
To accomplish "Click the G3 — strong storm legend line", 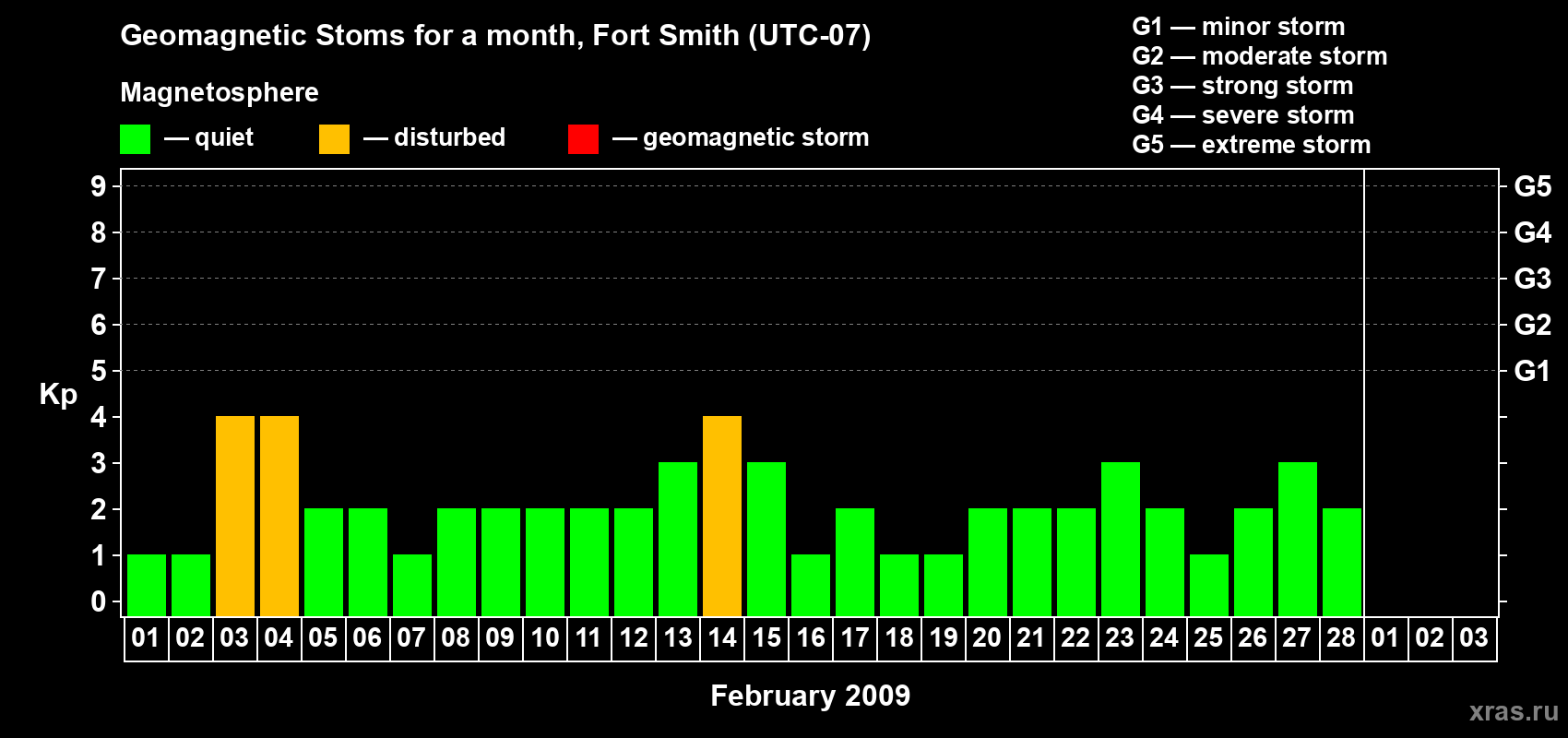I will click(1242, 86).
